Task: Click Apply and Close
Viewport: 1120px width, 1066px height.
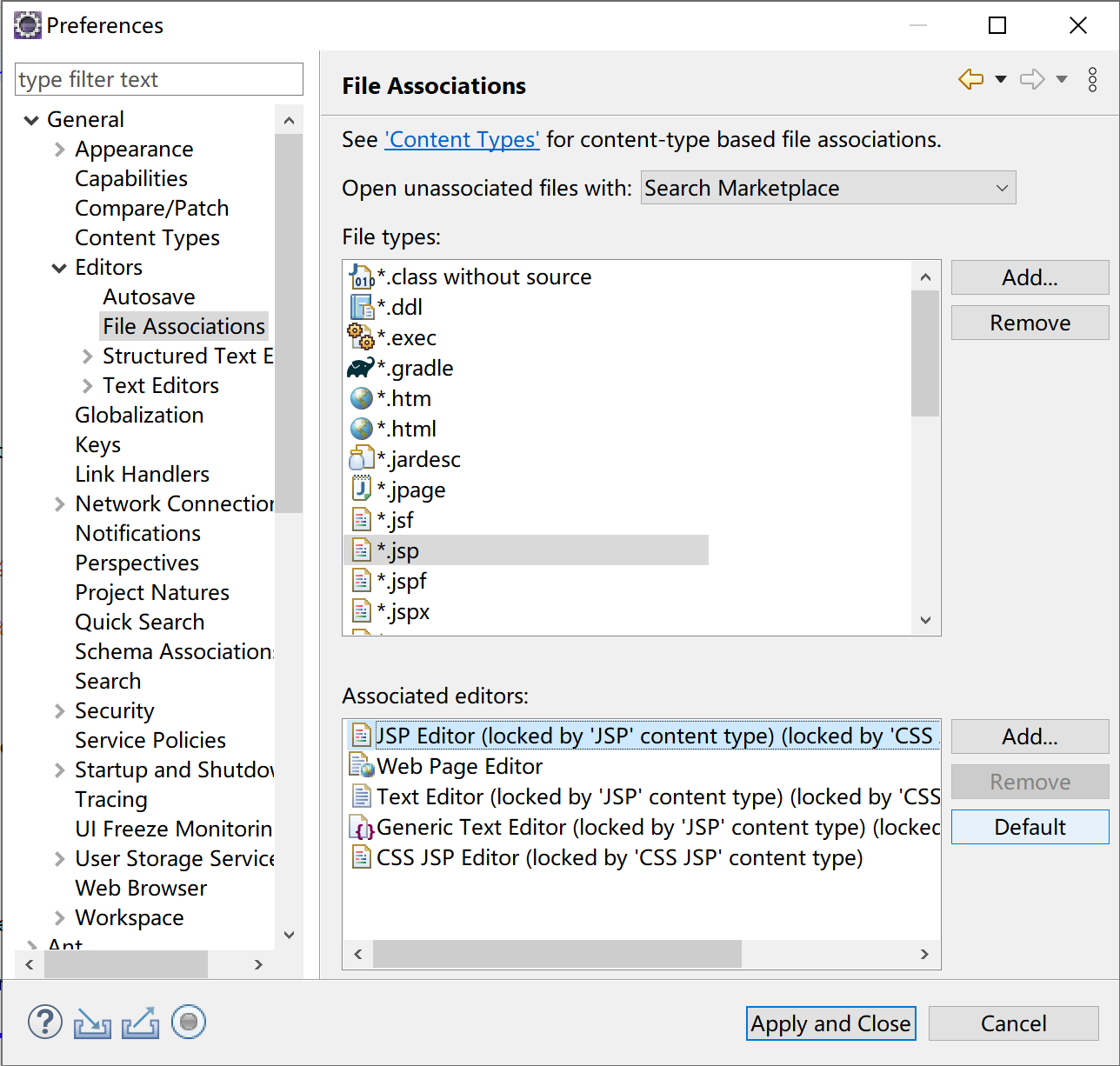Action: pyautogui.click(x=830, y=1023)
